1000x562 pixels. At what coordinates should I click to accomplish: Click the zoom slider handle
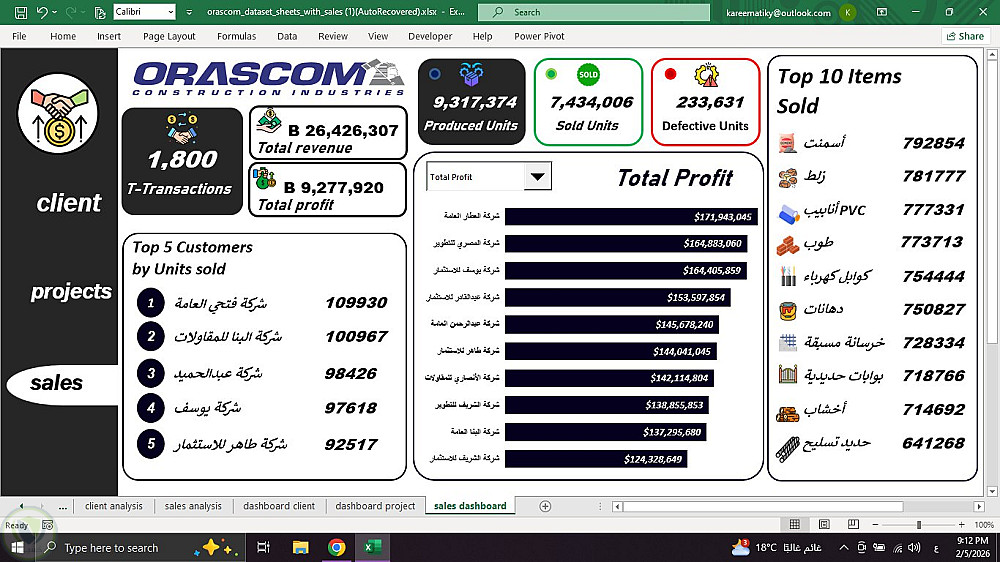point(919,525)
